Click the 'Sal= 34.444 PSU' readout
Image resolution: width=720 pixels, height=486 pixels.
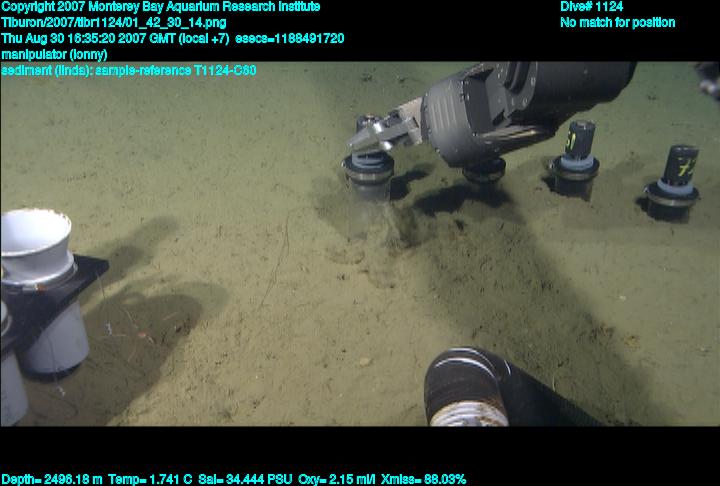click(x=245, y=480)
